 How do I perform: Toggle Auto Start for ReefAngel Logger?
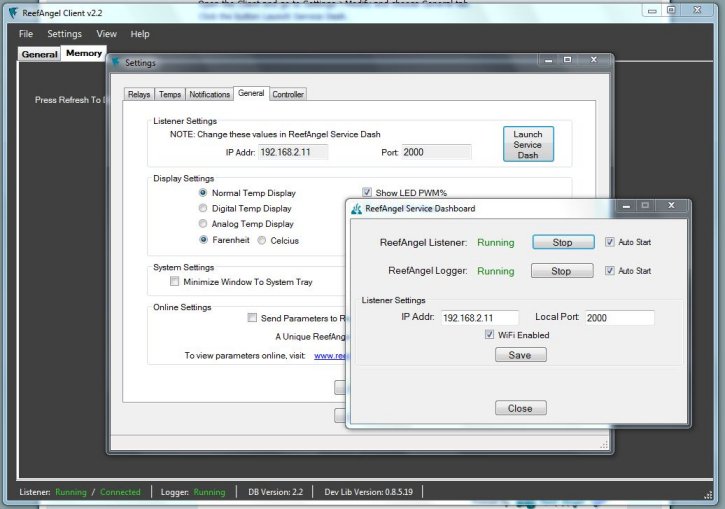[610, 270]
